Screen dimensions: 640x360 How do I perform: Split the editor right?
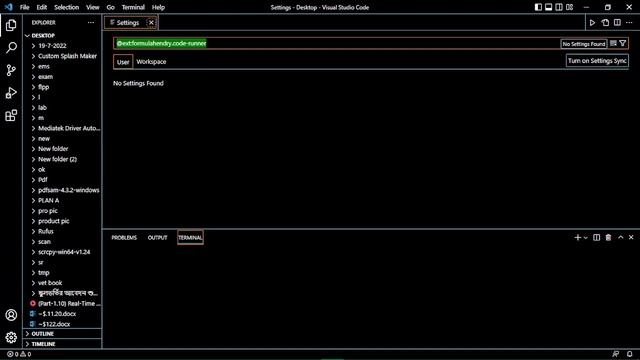click(617, 23)
